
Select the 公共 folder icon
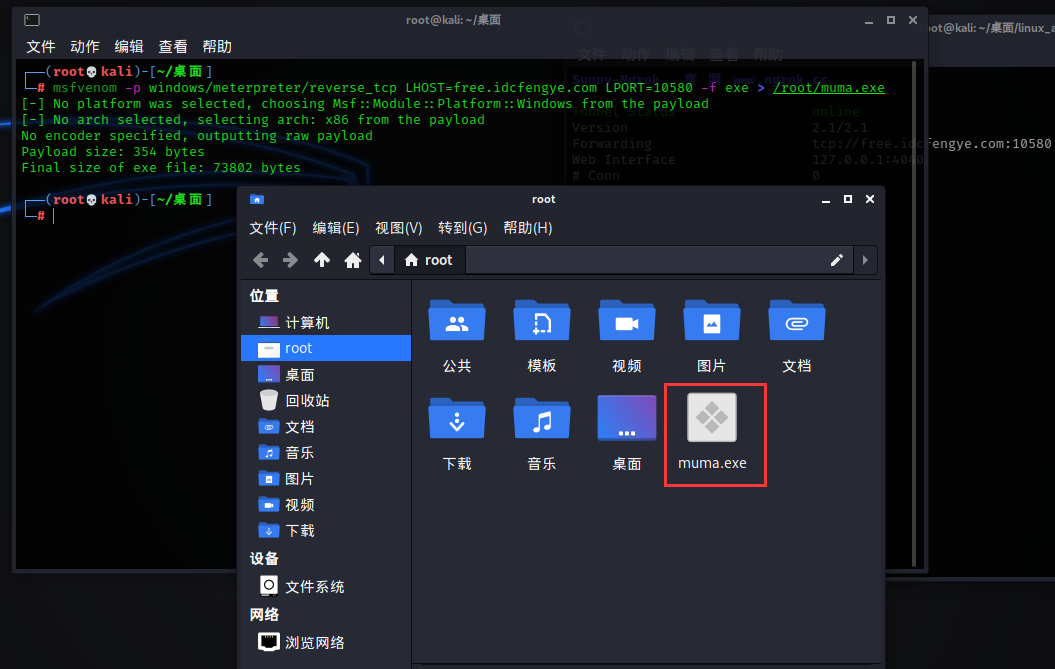(x=457, y=321)
